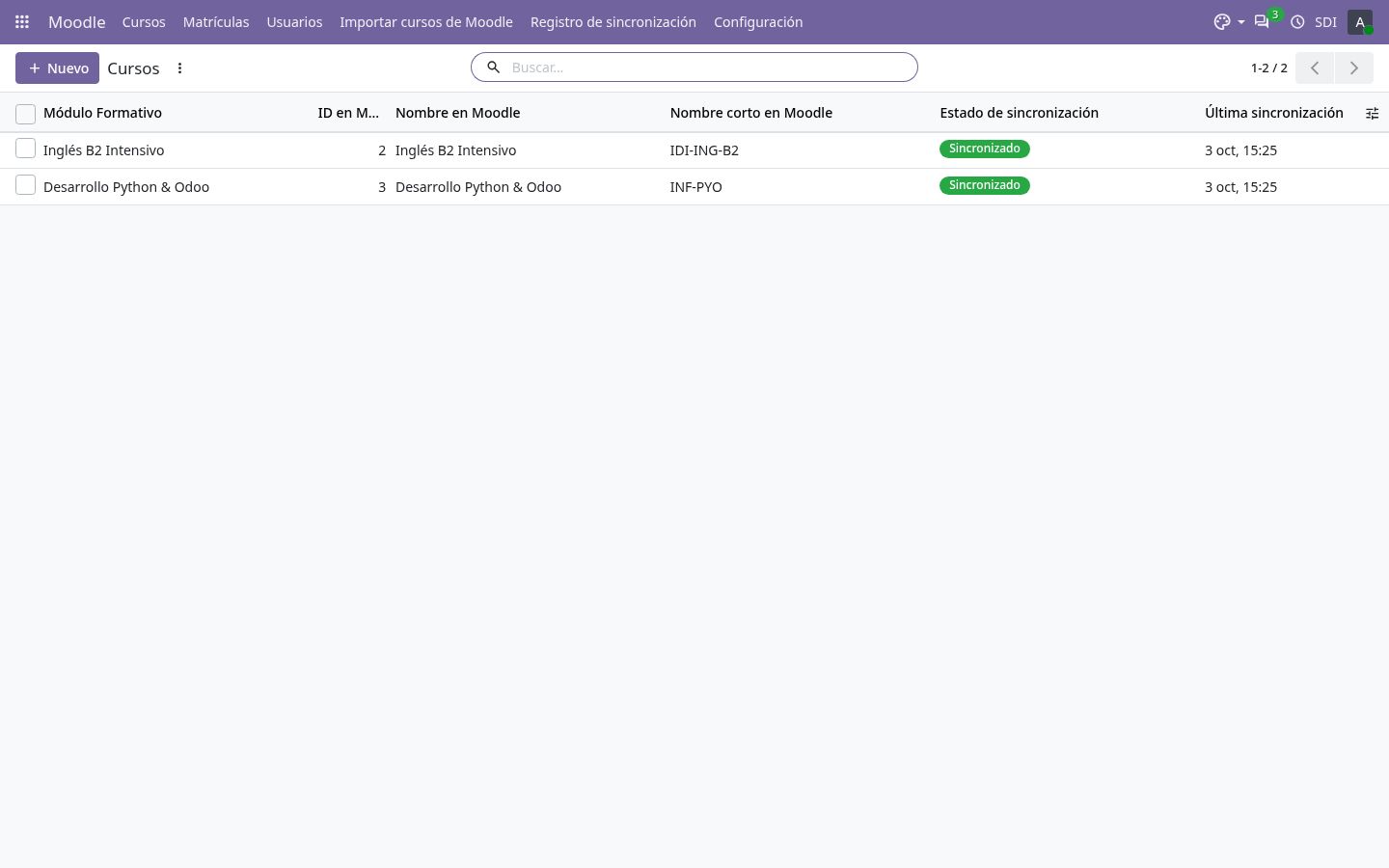1389x868 pixels.
Task: Click Sincronizado badge in Desarrollo Python row
Action: click(984, 185)
